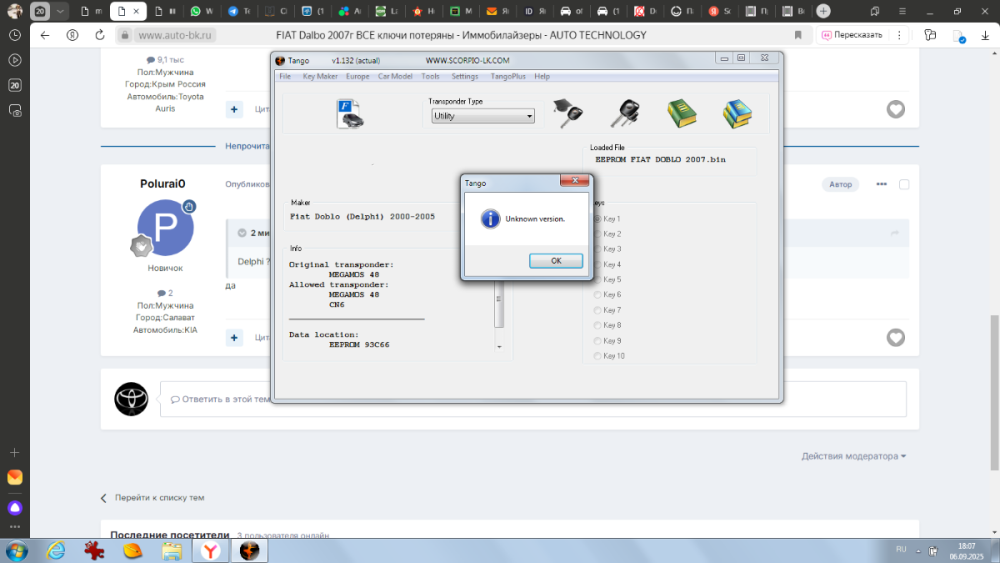Expand the moderator actions dropdown
1000x563 pixels.
point(853,456)
